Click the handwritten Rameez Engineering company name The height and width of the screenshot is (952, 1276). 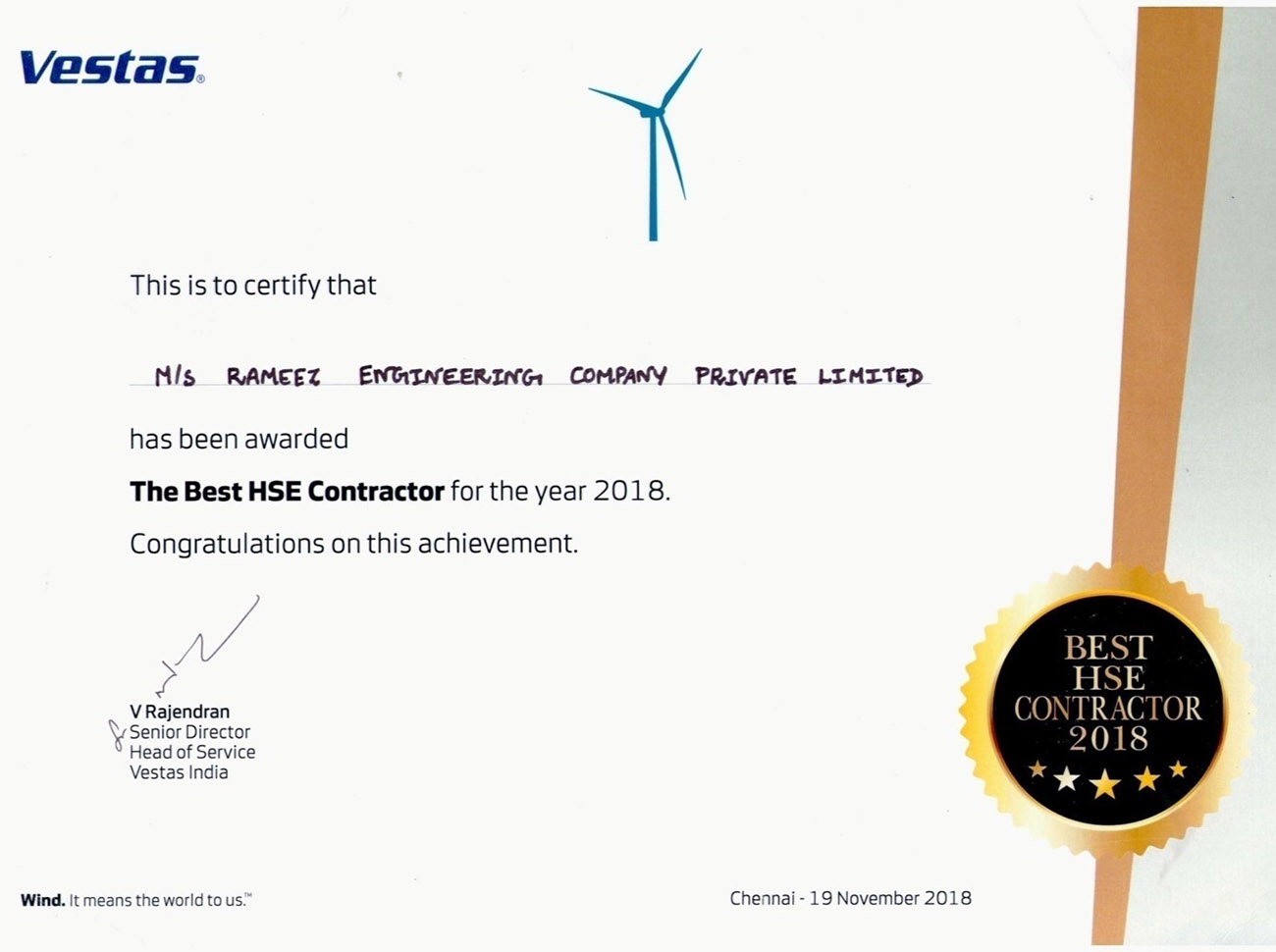(538, 377)
